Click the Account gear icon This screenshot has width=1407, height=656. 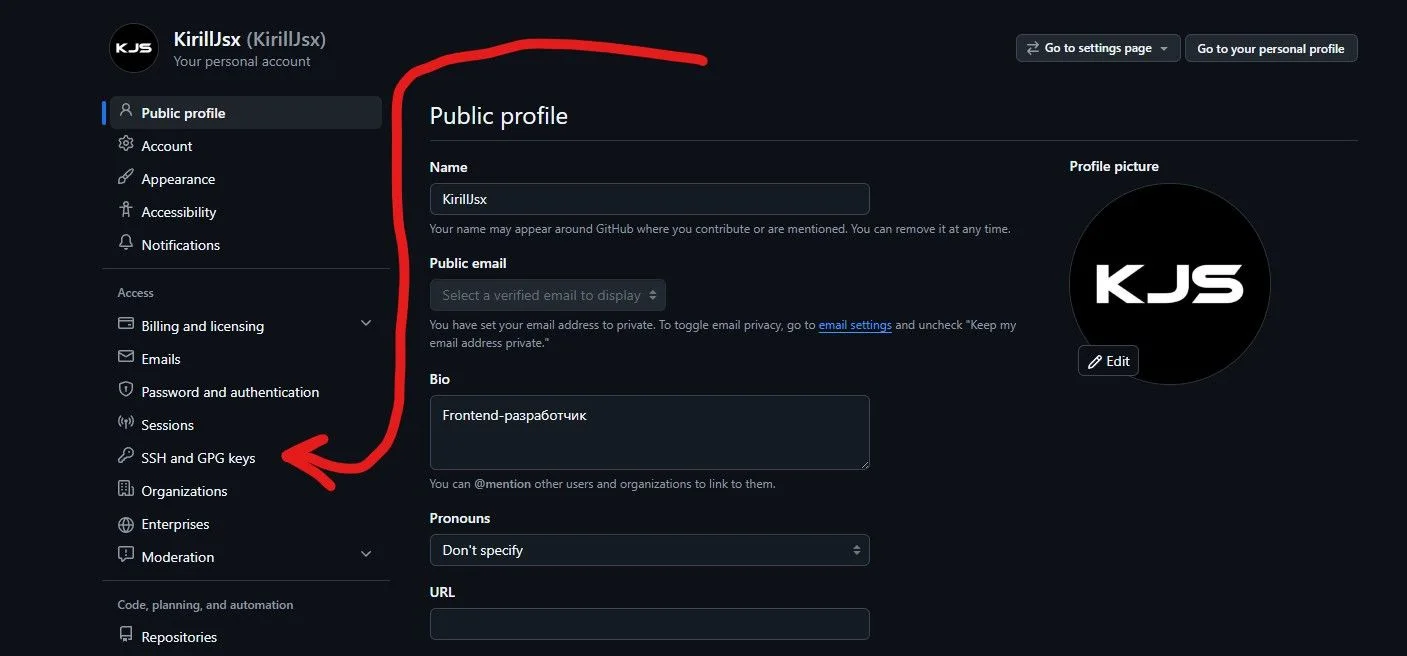(x=126, y=145)
